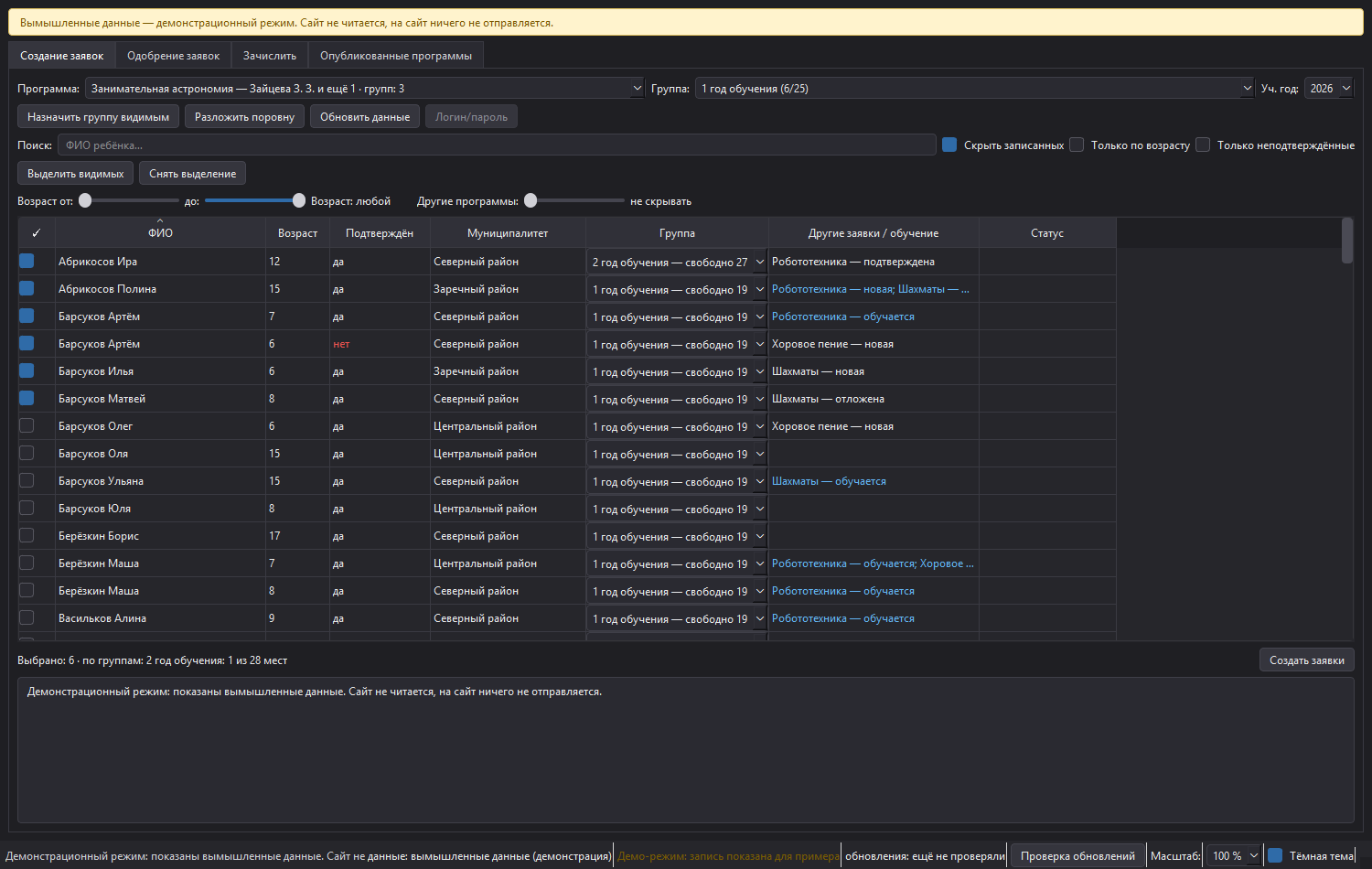This screenshot has height=869, width=1372.
Task: Check the row checkbox for Барсуков Олег
Action: pos(27,425)
